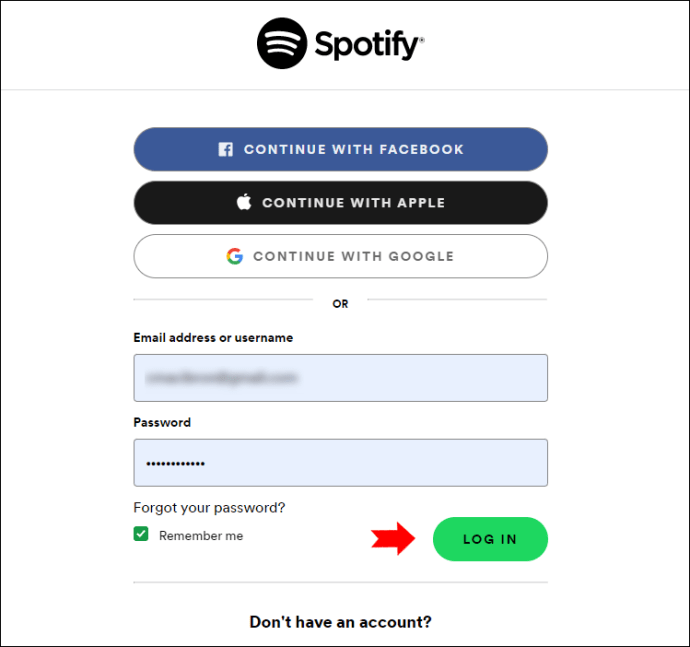Click the Don't have an account heading

(341, 622)
